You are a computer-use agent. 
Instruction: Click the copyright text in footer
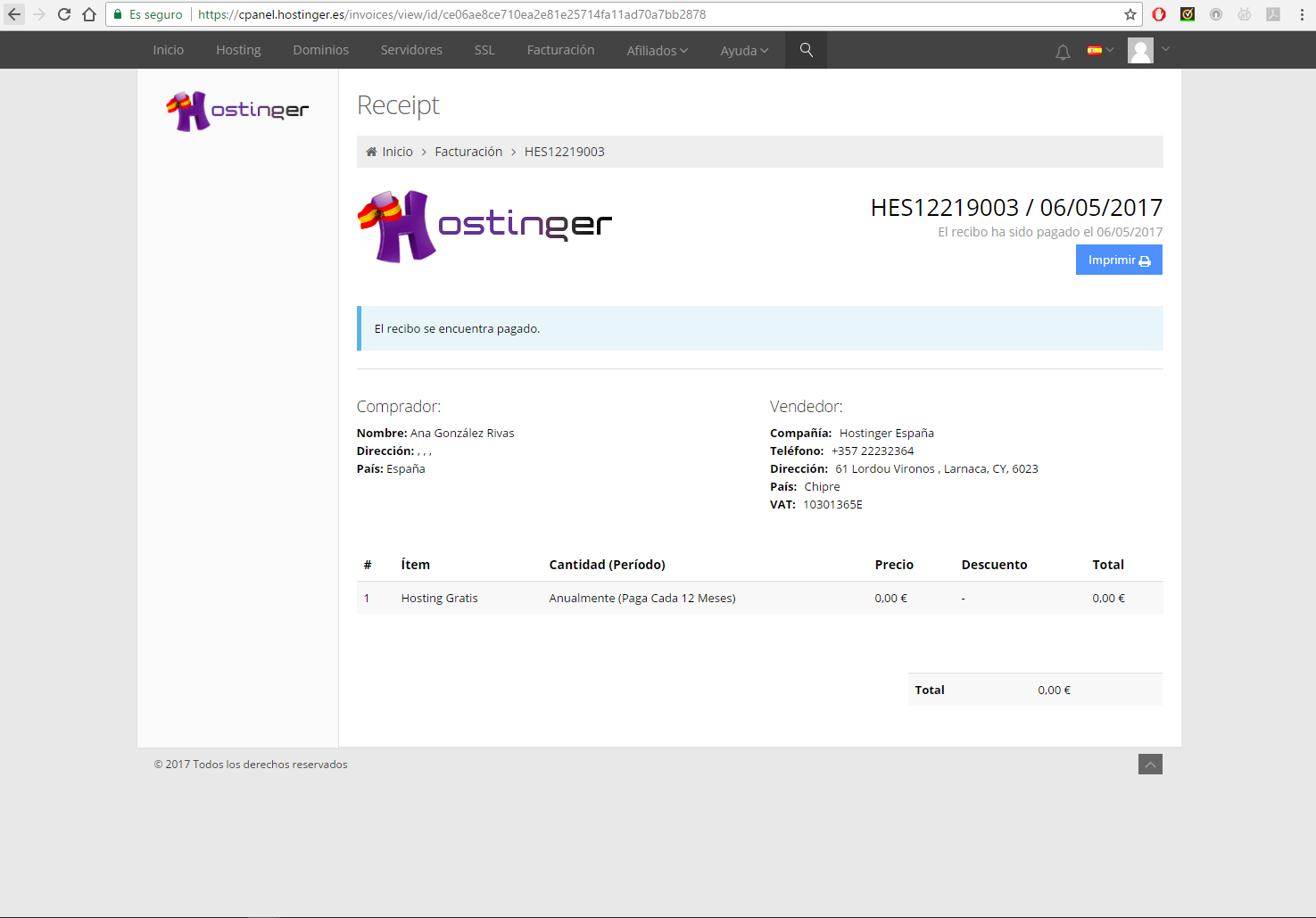click(251, 765)
